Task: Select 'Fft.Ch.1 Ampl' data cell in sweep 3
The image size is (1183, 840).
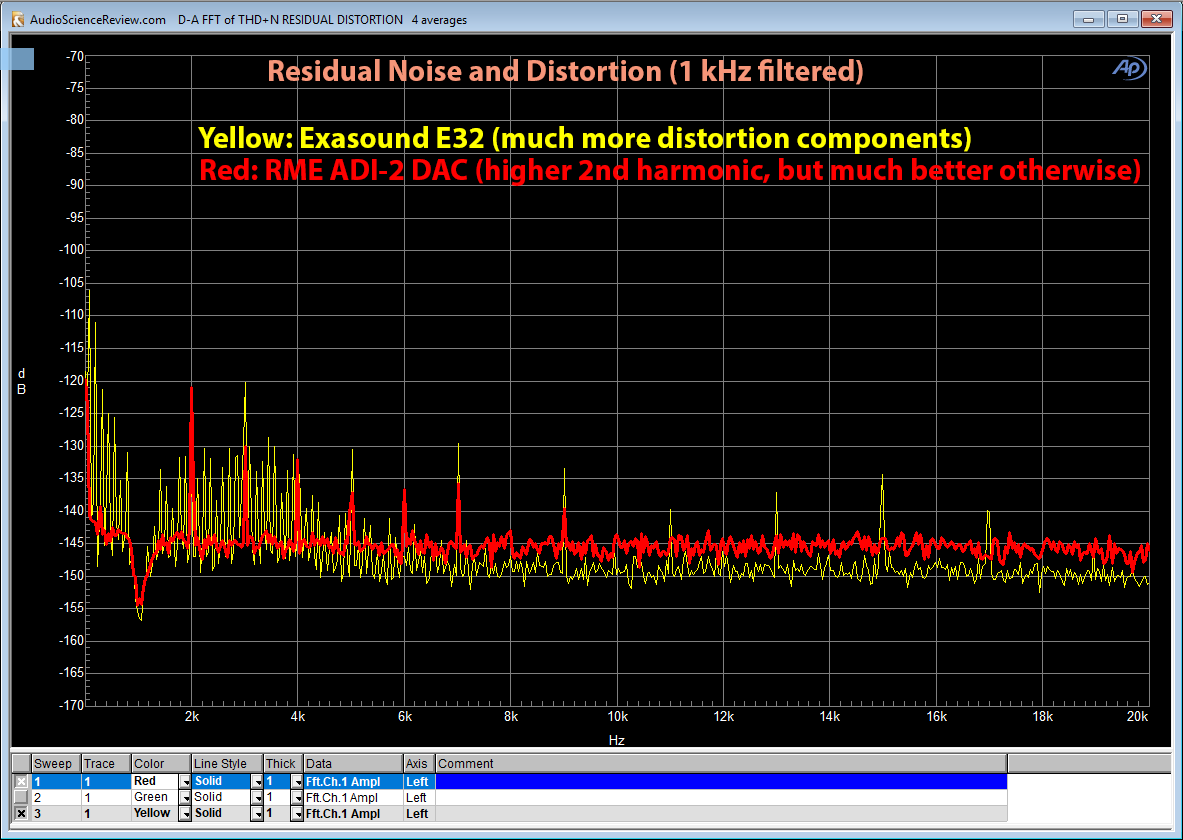Action: [353, 814]
